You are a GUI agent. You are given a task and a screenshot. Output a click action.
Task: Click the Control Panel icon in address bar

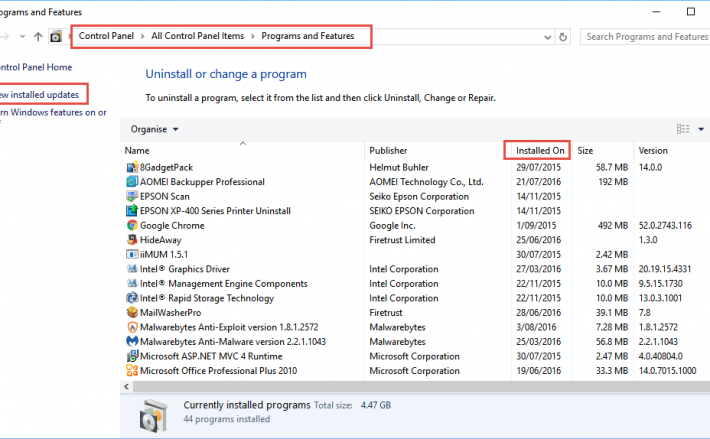(x=56, y=37)
